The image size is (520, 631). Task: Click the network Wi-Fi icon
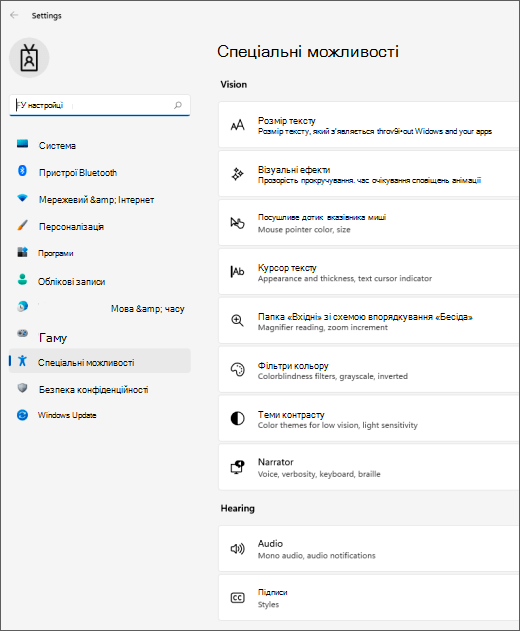click(23, 198)
